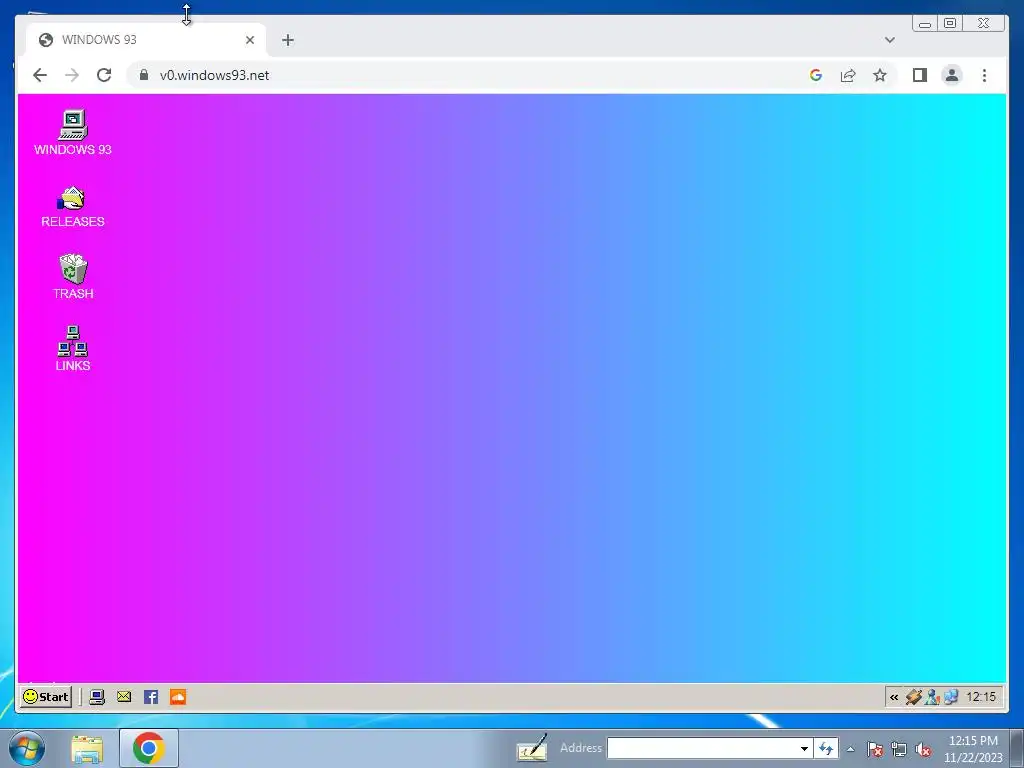Click the 12:15 clock in Windows 93 tray
1024x768 pixels.
point(981,697)
